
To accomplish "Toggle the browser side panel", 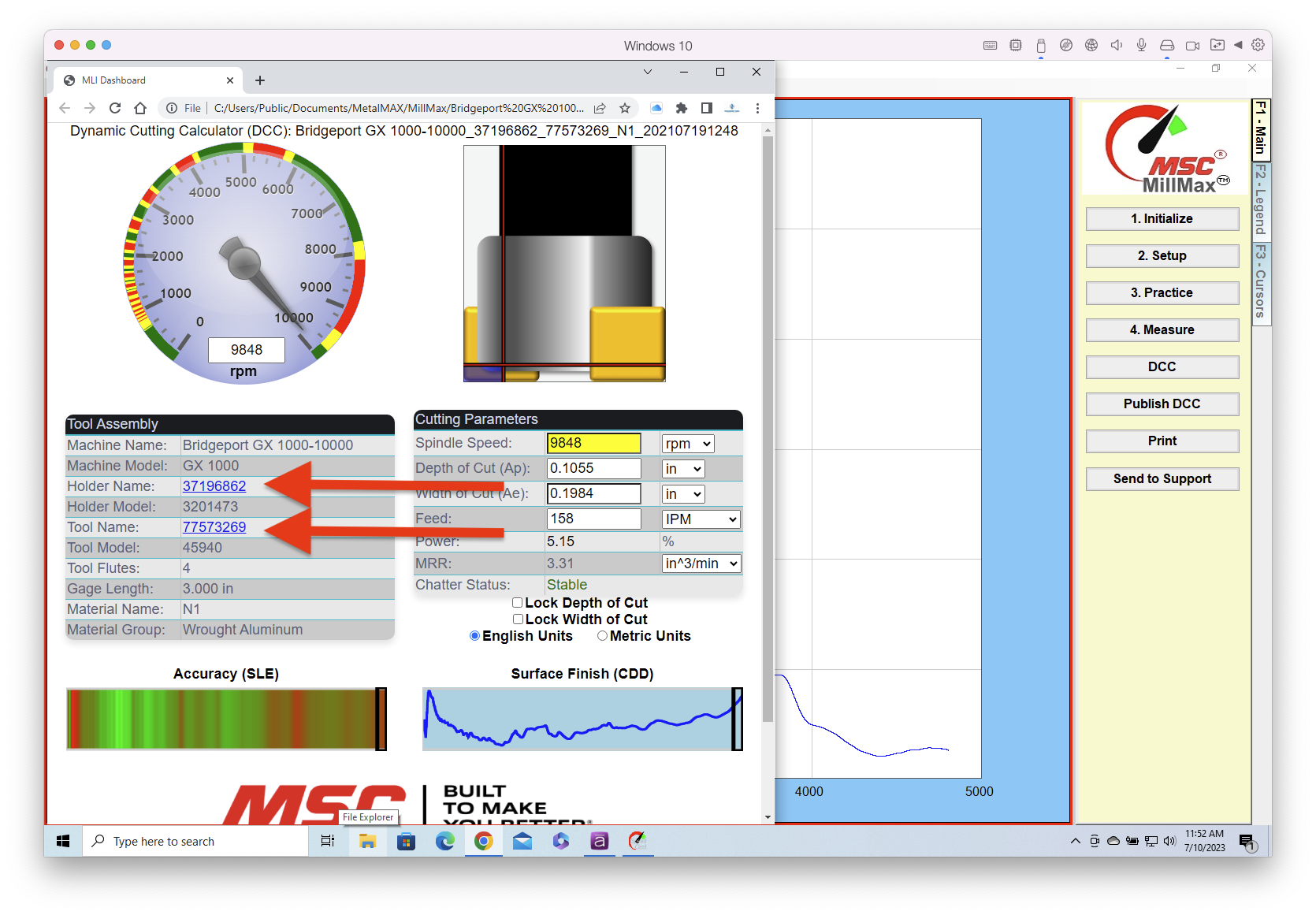I will pyautogui.click(x=707, y=108).
